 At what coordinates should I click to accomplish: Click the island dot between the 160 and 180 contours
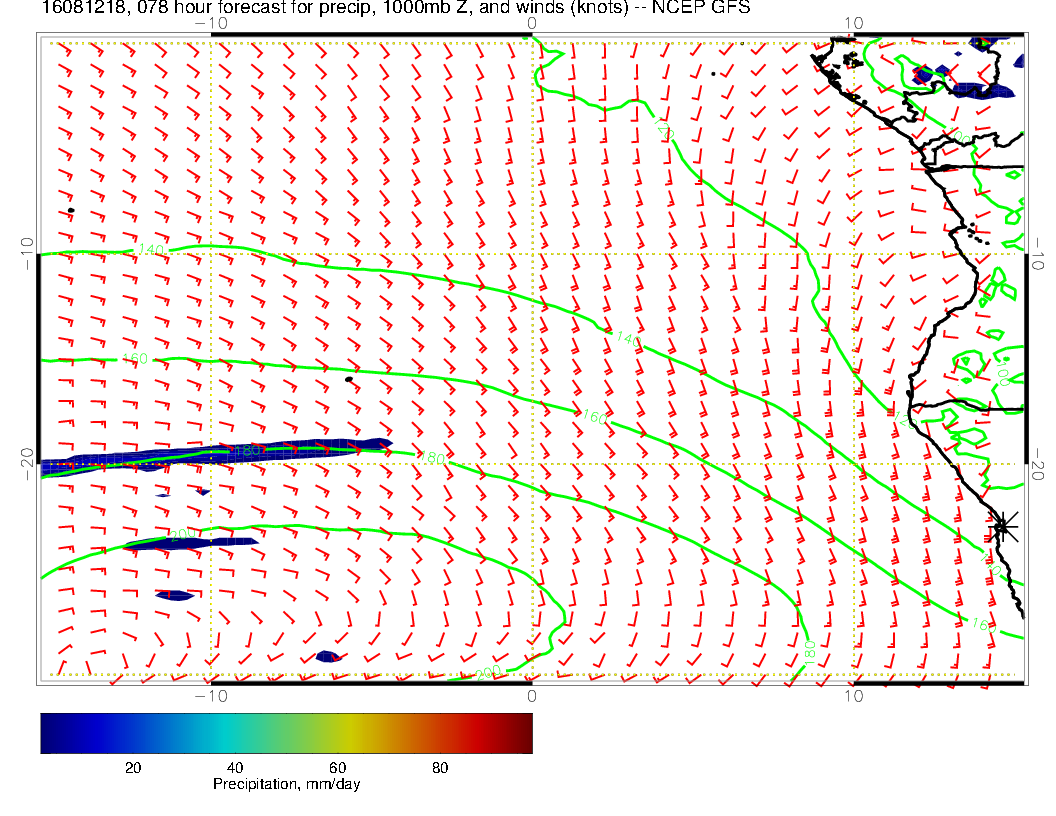pos(348,379)
